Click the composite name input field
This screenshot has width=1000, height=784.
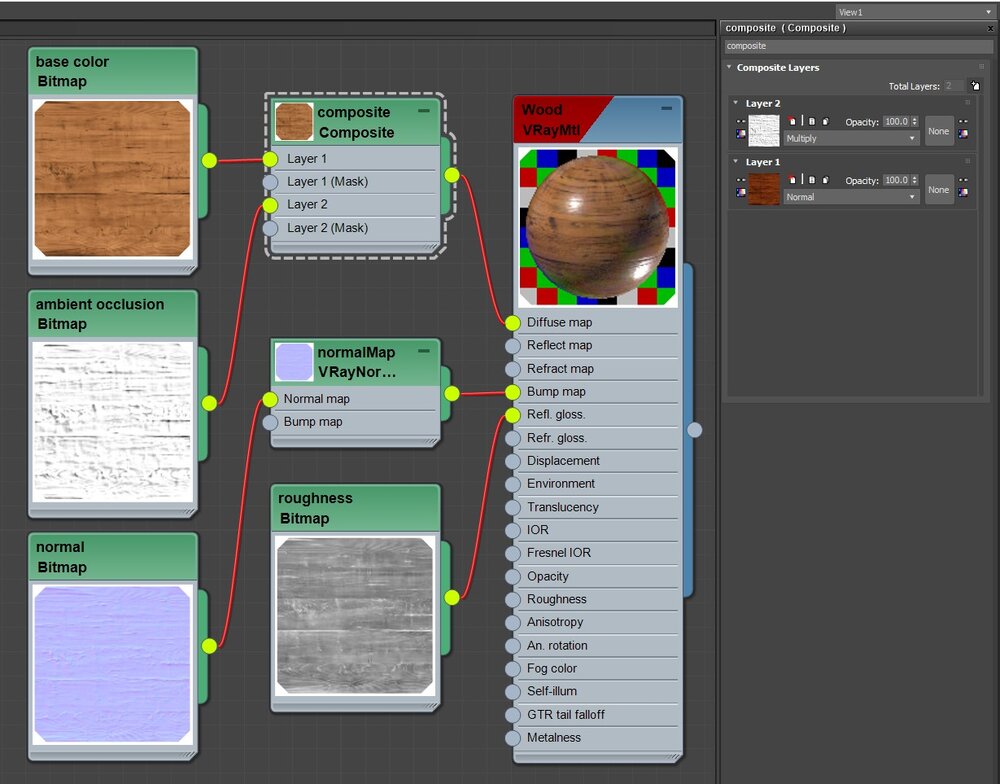858,46
